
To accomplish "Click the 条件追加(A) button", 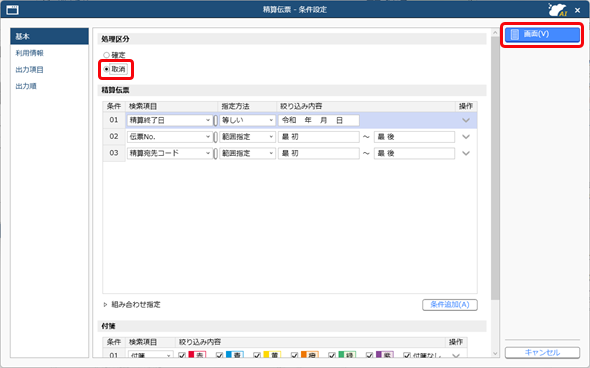I will tap(450, 305).
